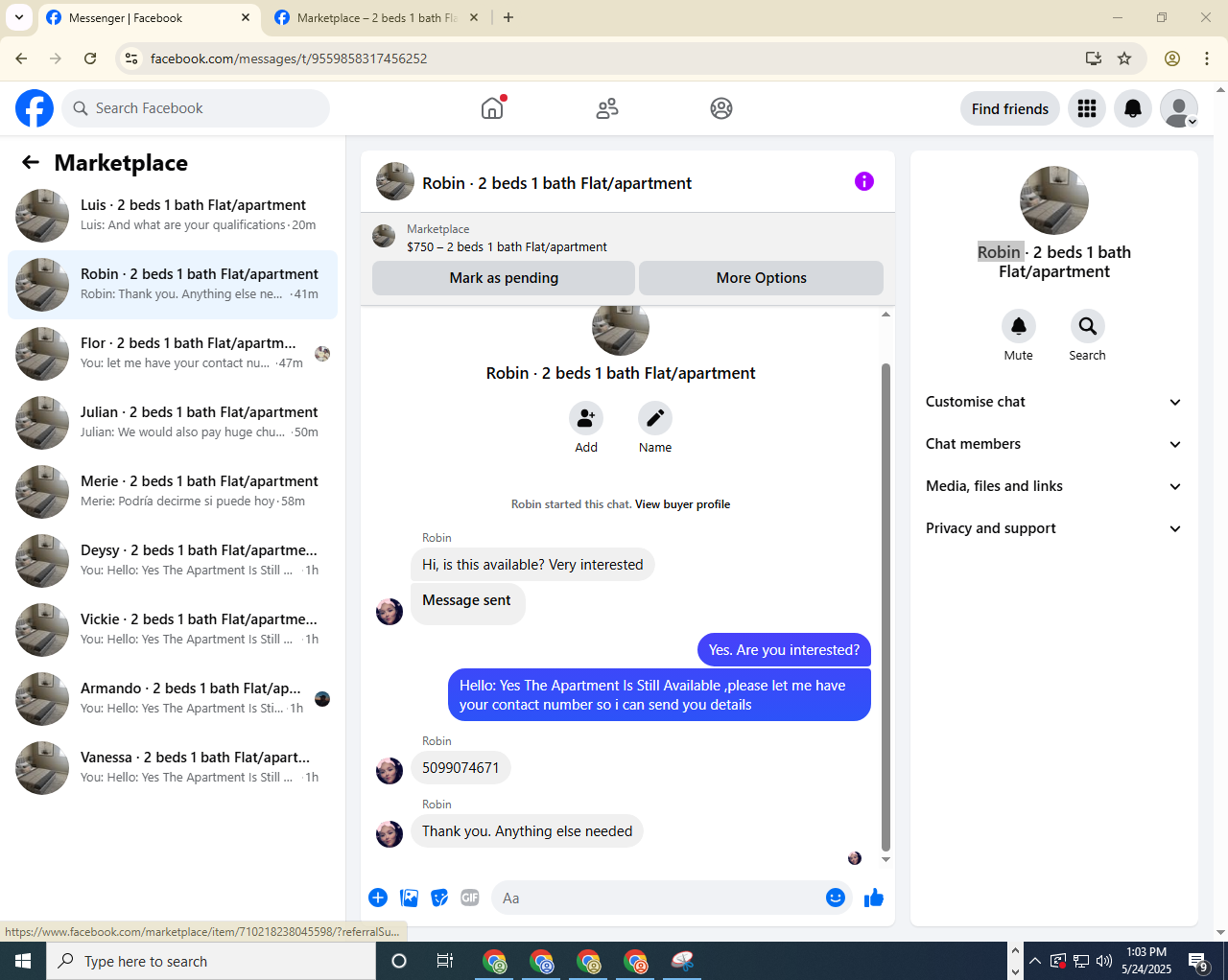
Task: Expand Customise chat section
Action: (x=1053, y=402)
